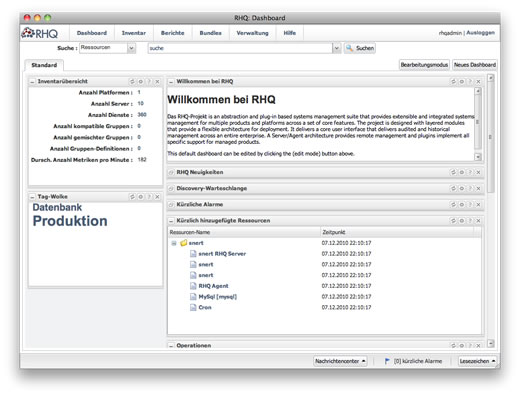The width and height of the screenshot is (520, 396).
Task: Open the Inventar menu
Action: pos(134,33)
